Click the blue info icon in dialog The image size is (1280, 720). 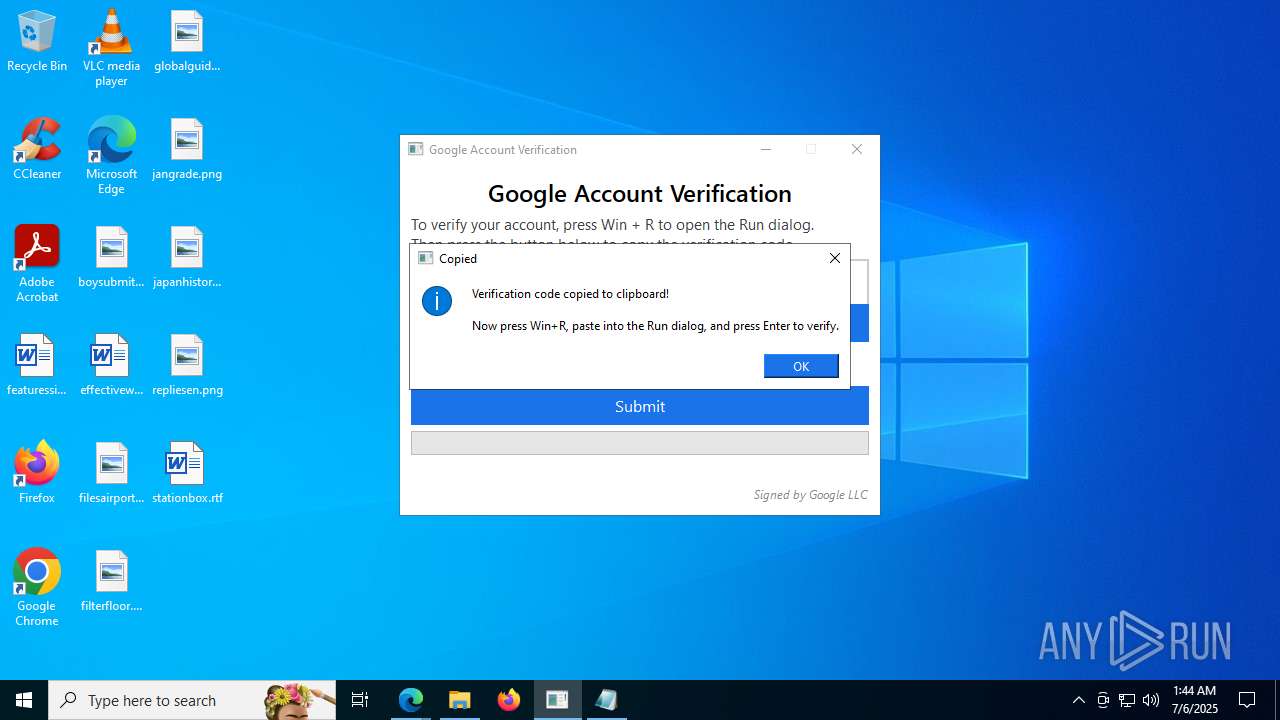[437, 301]
